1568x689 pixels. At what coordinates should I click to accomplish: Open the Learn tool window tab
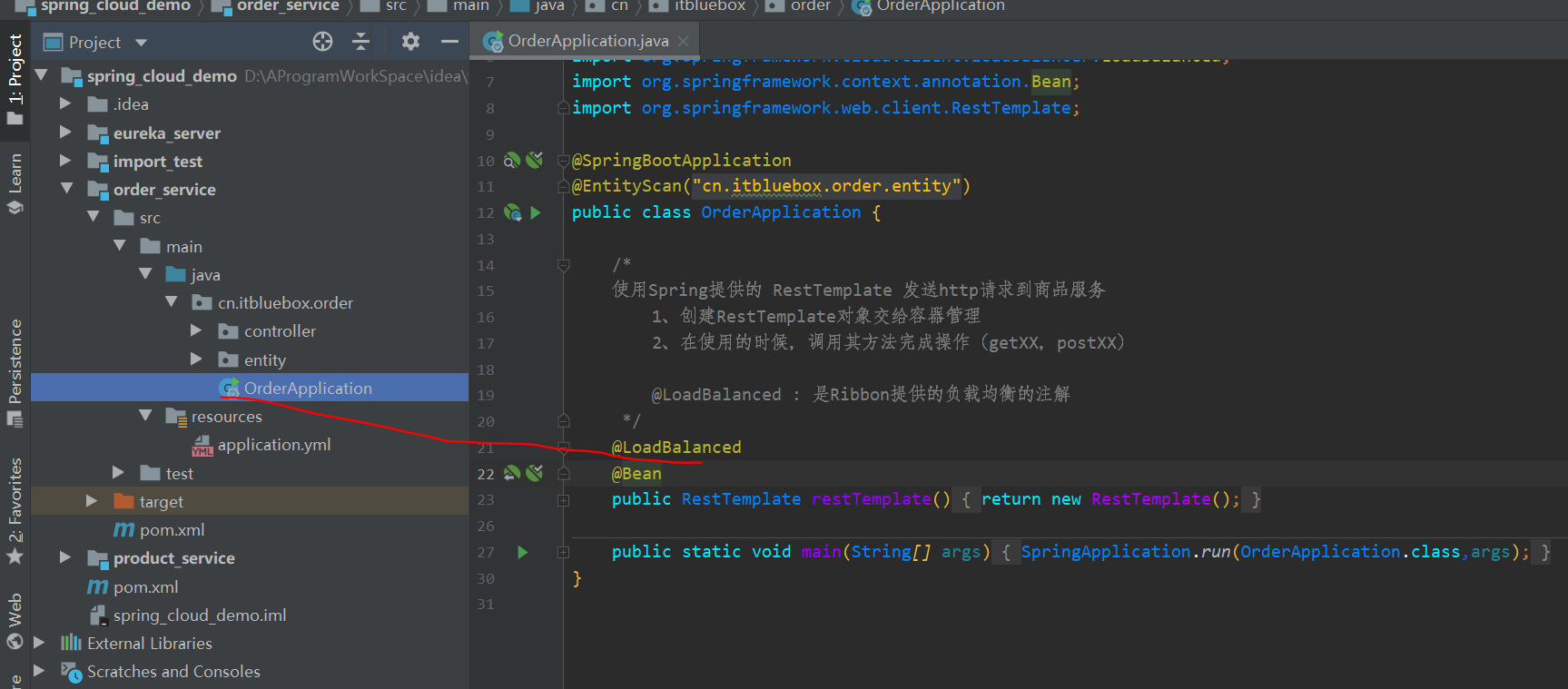coord(15,182)
